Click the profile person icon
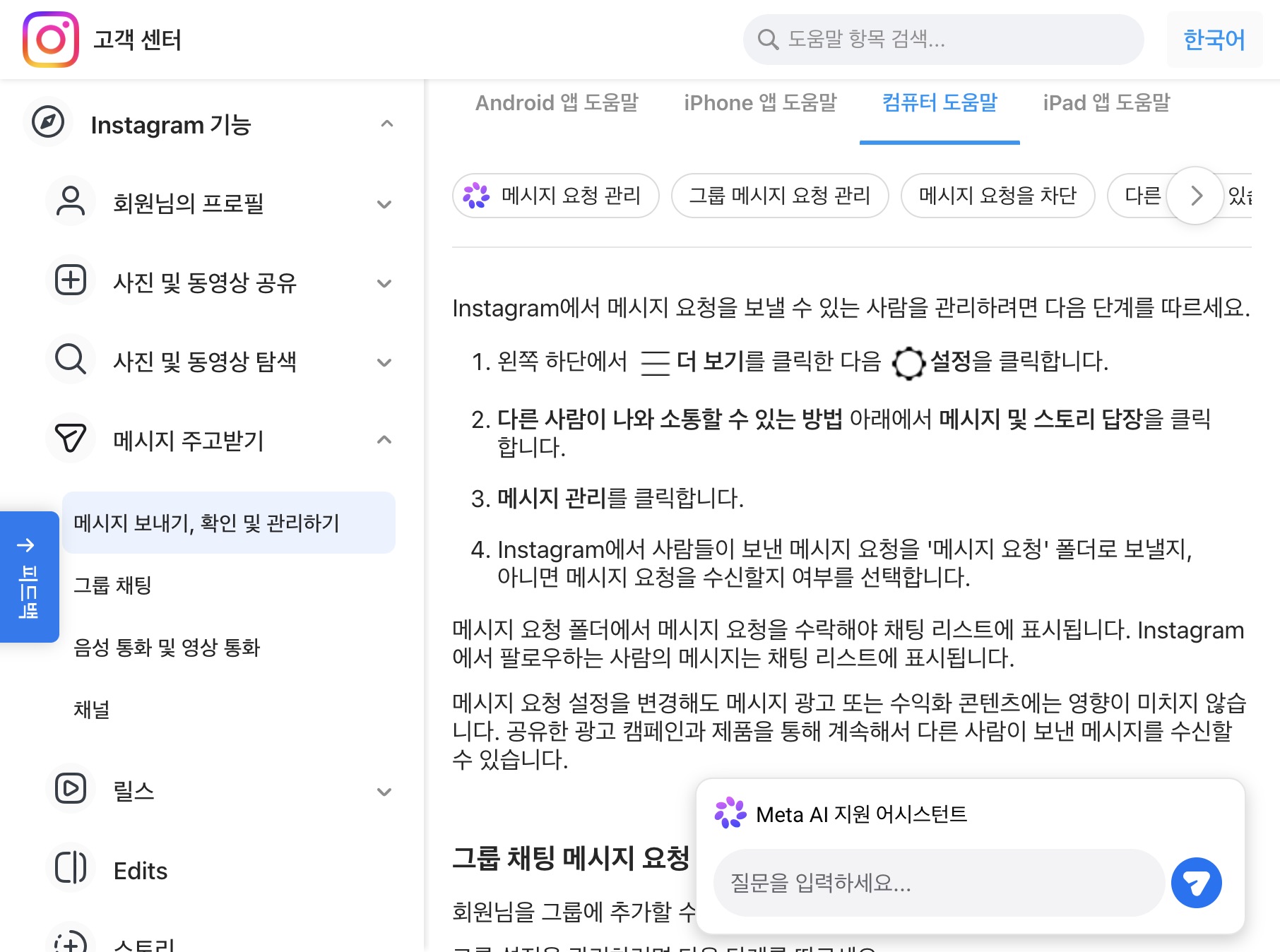Viewport: 1280px width, 952px height. (71, 201)
